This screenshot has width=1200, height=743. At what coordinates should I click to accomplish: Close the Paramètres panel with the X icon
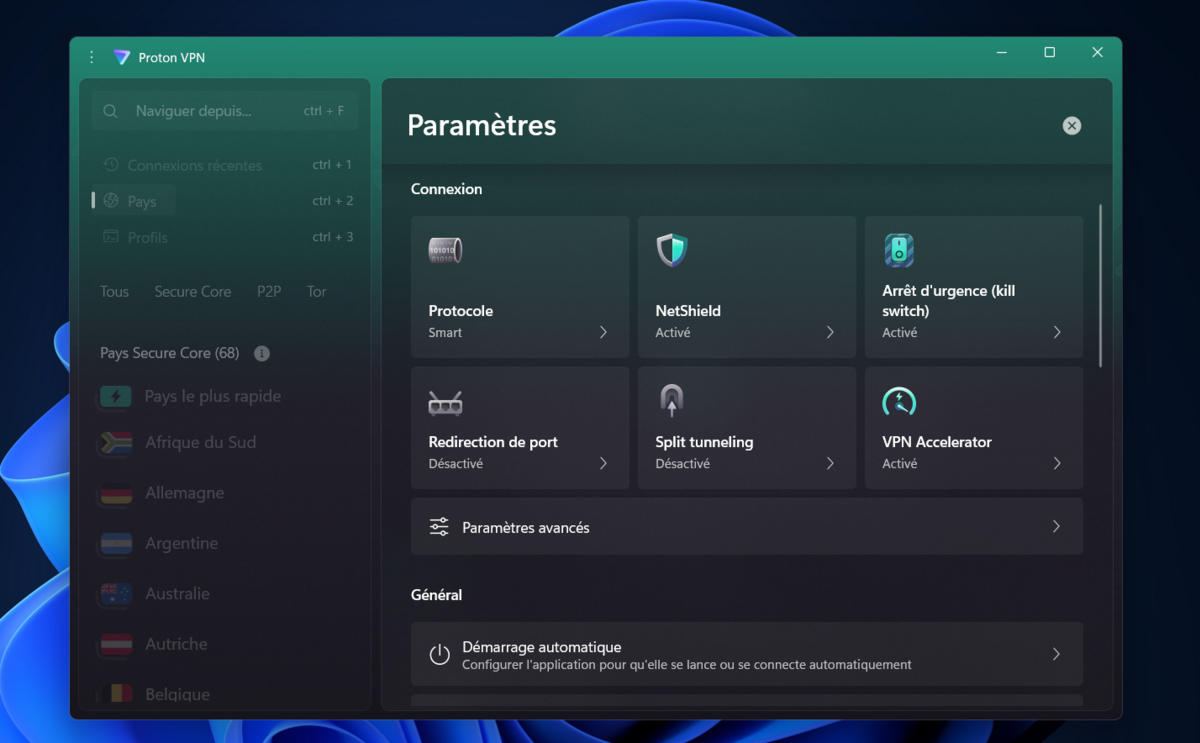point(1071,126)
